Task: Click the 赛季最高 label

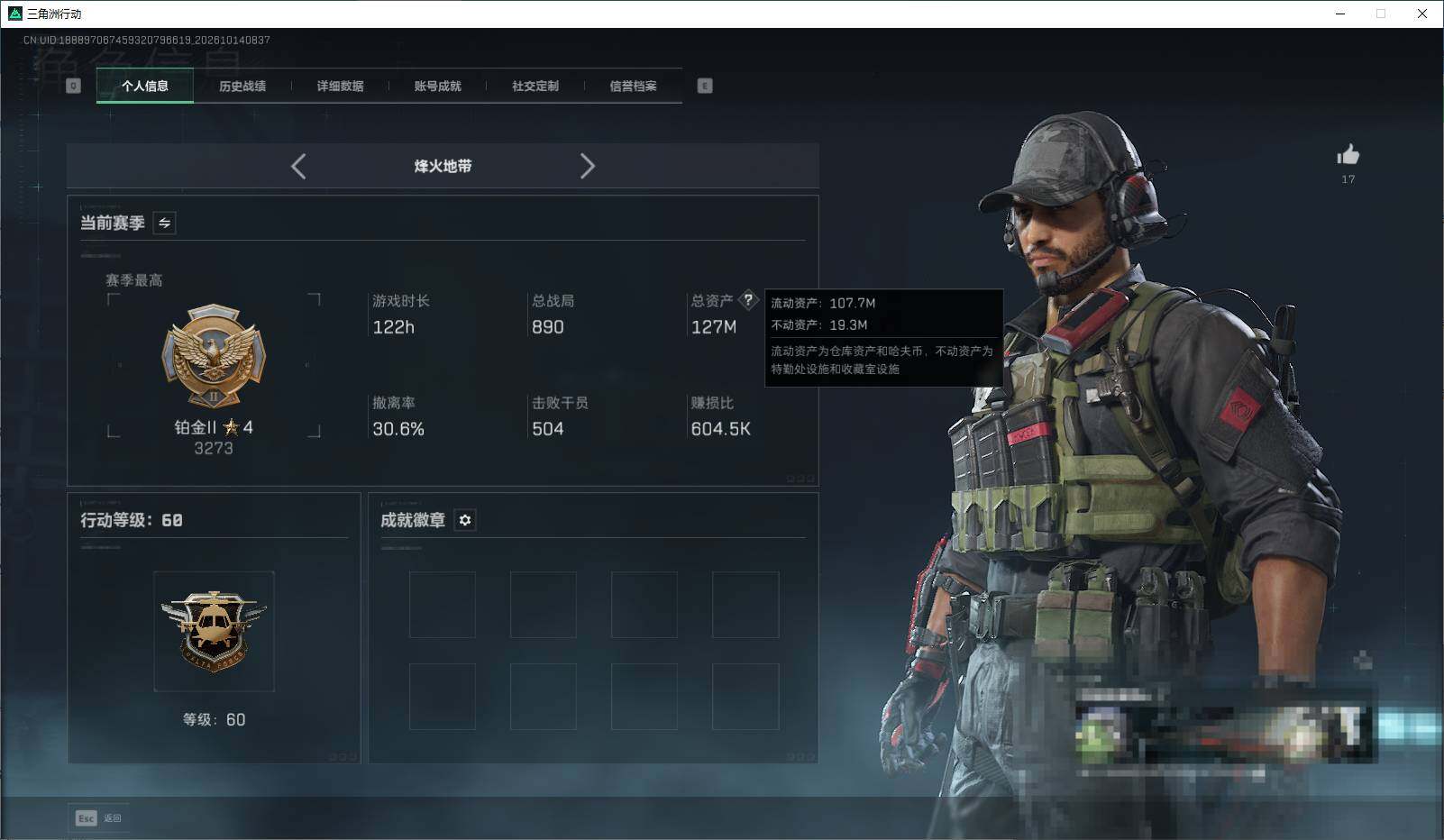Action: coord(134,280)
